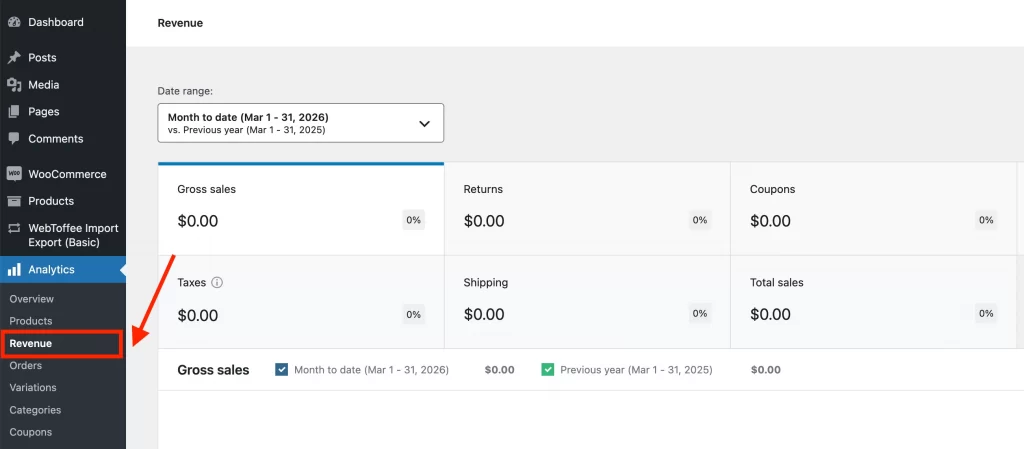
Task: Open the Coupons analytics report
Action: [31, 432]
